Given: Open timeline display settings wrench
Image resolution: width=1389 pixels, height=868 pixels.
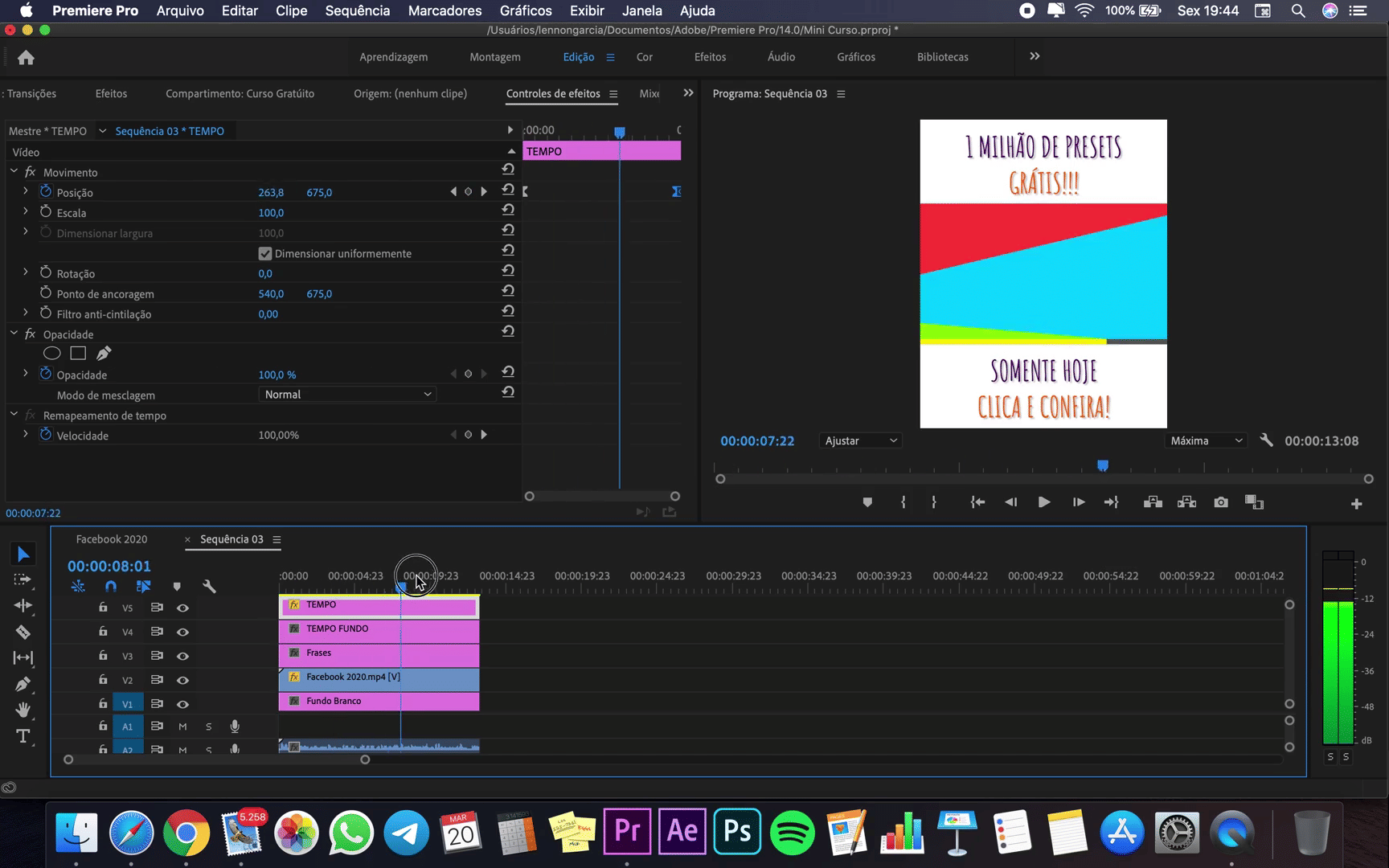Looking at the screenshot, I should click(x=209, y=587).
